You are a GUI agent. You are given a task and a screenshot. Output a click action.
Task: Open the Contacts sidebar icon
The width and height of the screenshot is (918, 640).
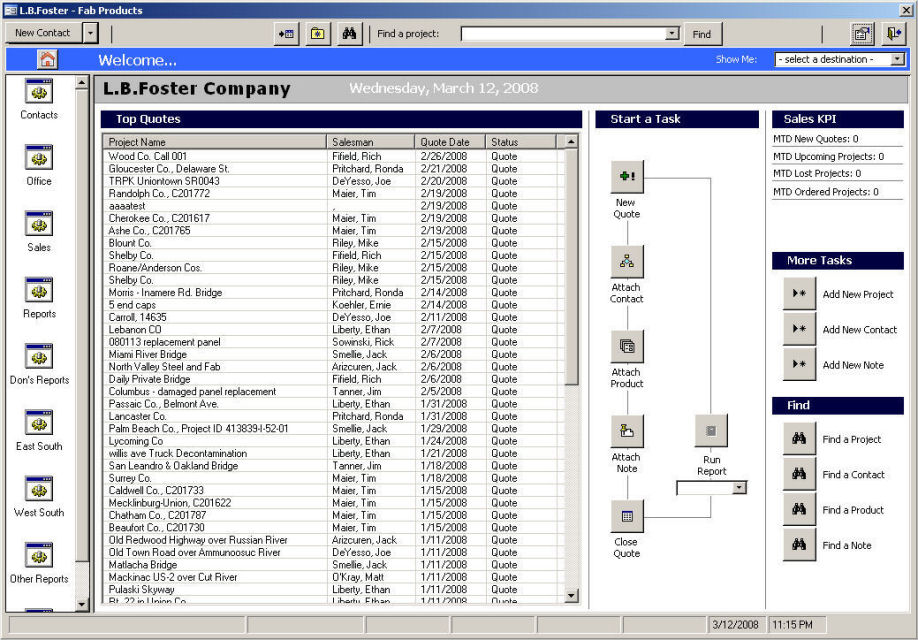coord(39,92)
